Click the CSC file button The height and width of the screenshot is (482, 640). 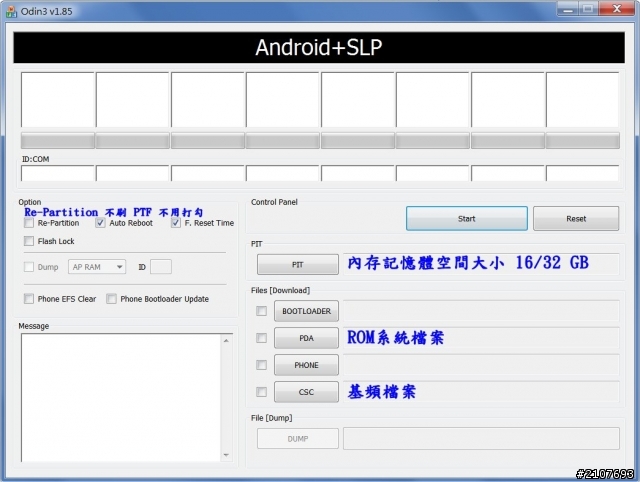coord(306,392)
